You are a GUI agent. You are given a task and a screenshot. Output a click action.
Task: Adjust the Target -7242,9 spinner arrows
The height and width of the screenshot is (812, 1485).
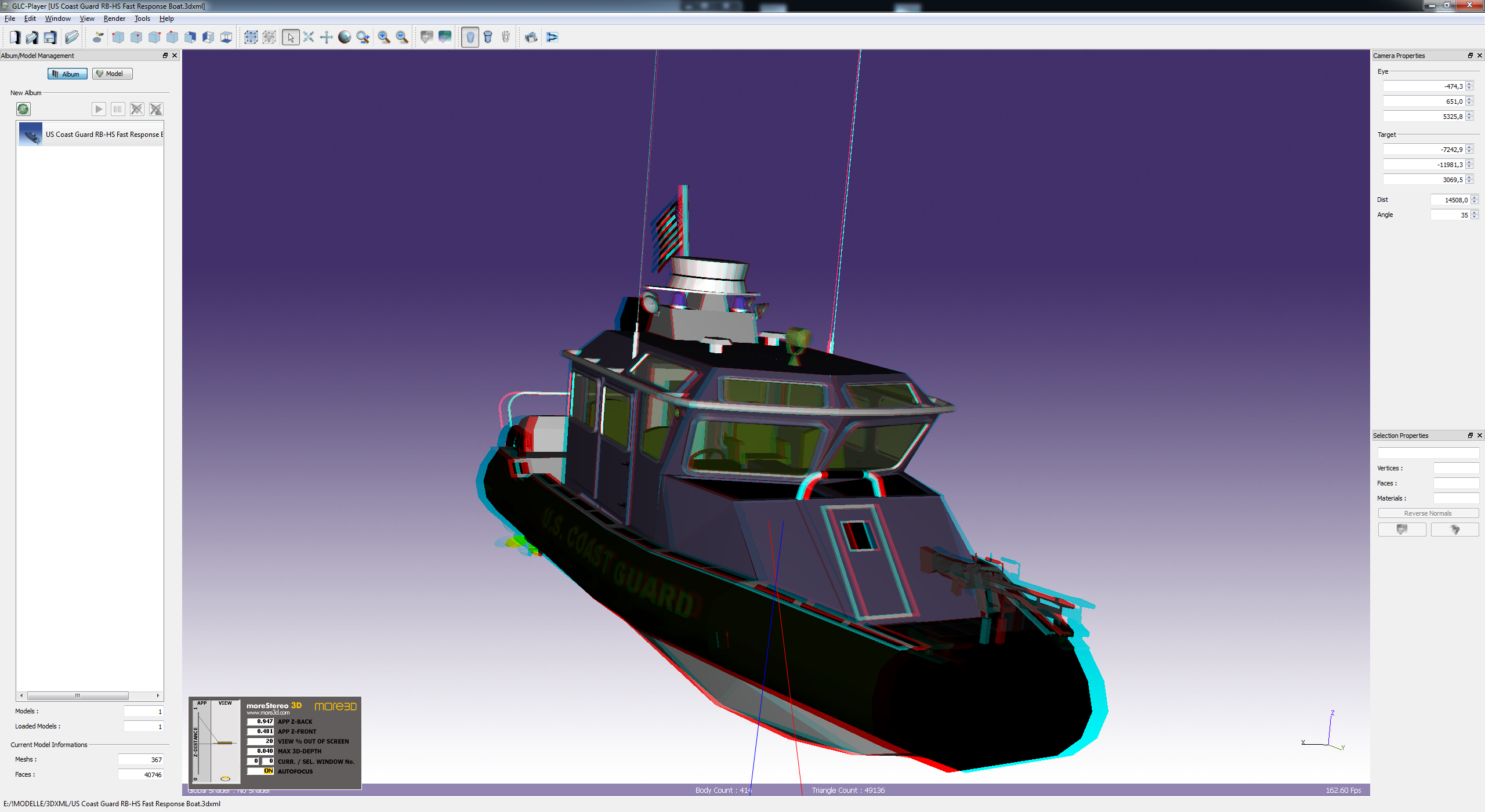(x=1469, y=150)
